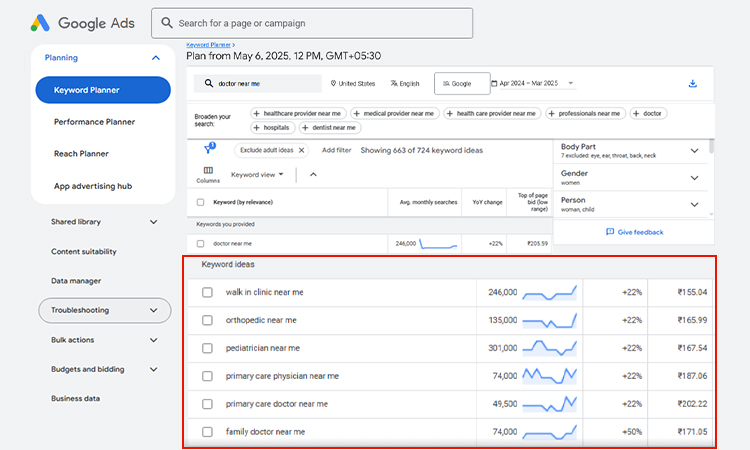Click the refine keywords panel scrollbar

pyautogui.click(x=711, y=146)
